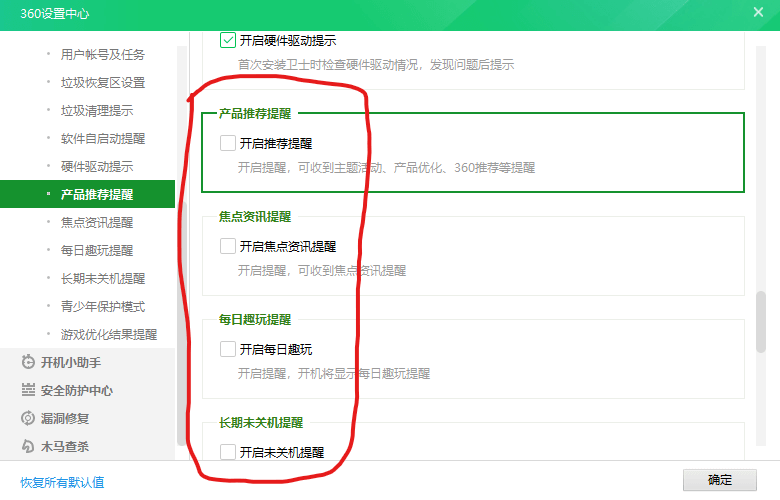Click the 产品推荐提醒 green section heading
Viewport: 780px width, 500px height.
(x=255, y=113)
